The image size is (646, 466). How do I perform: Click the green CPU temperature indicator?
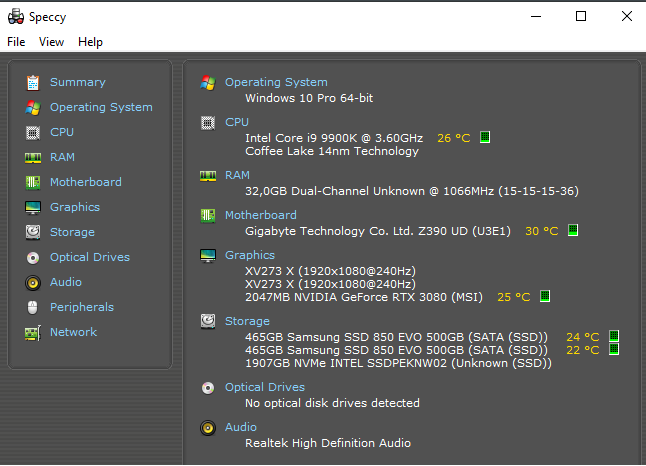point(485,137)
